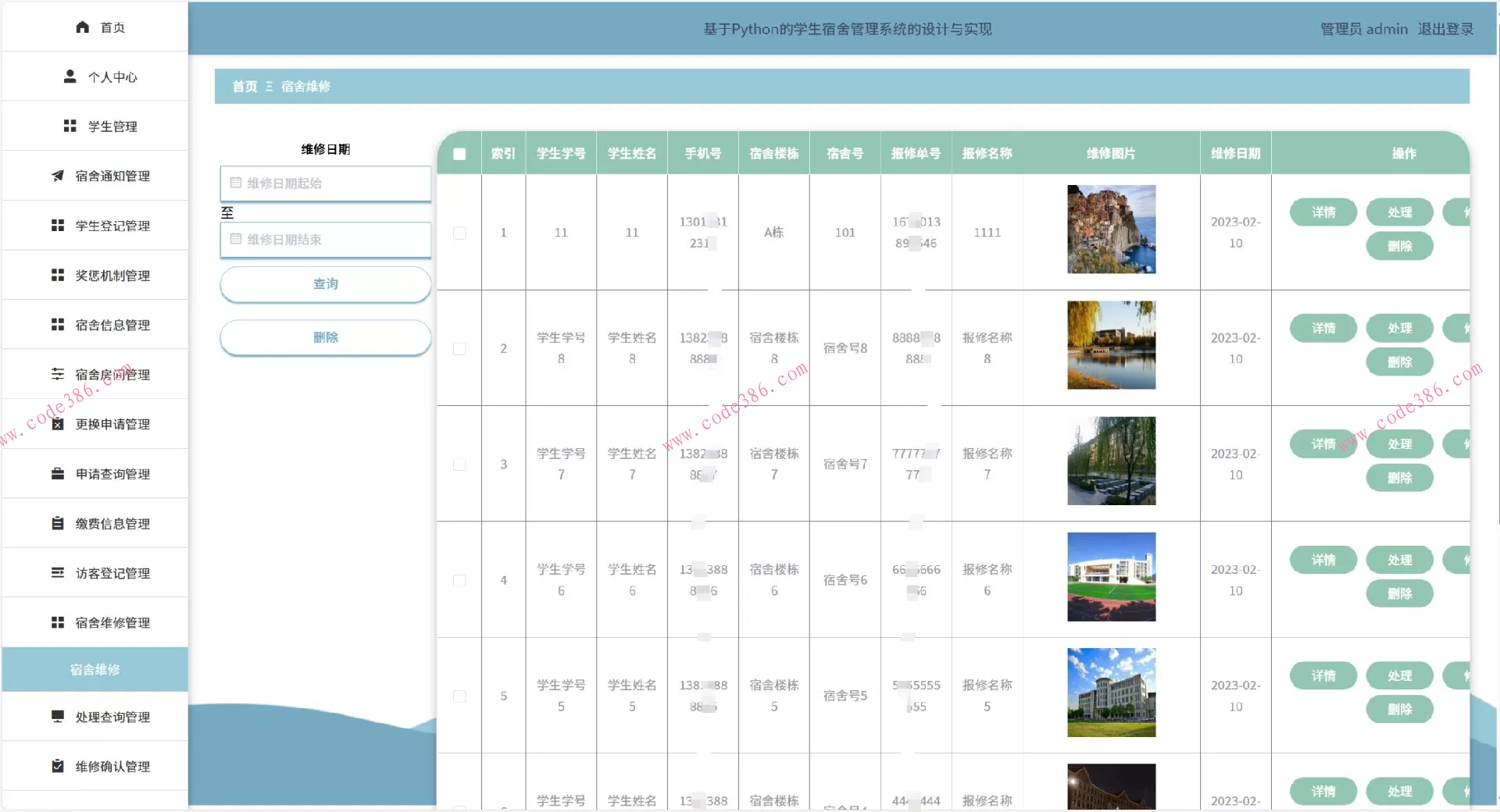
Task: Click the checklist icon for 维修确认管理
Action: point(58,766)
